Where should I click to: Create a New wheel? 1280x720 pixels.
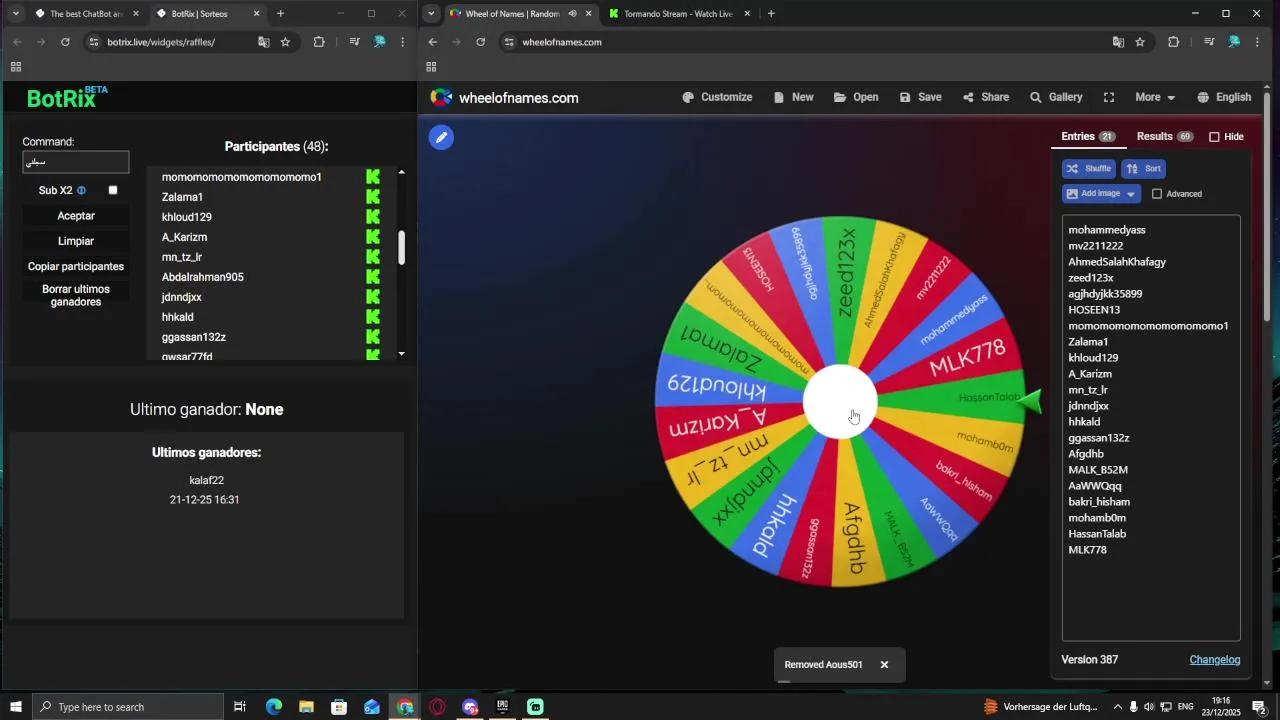click(794, 97)
